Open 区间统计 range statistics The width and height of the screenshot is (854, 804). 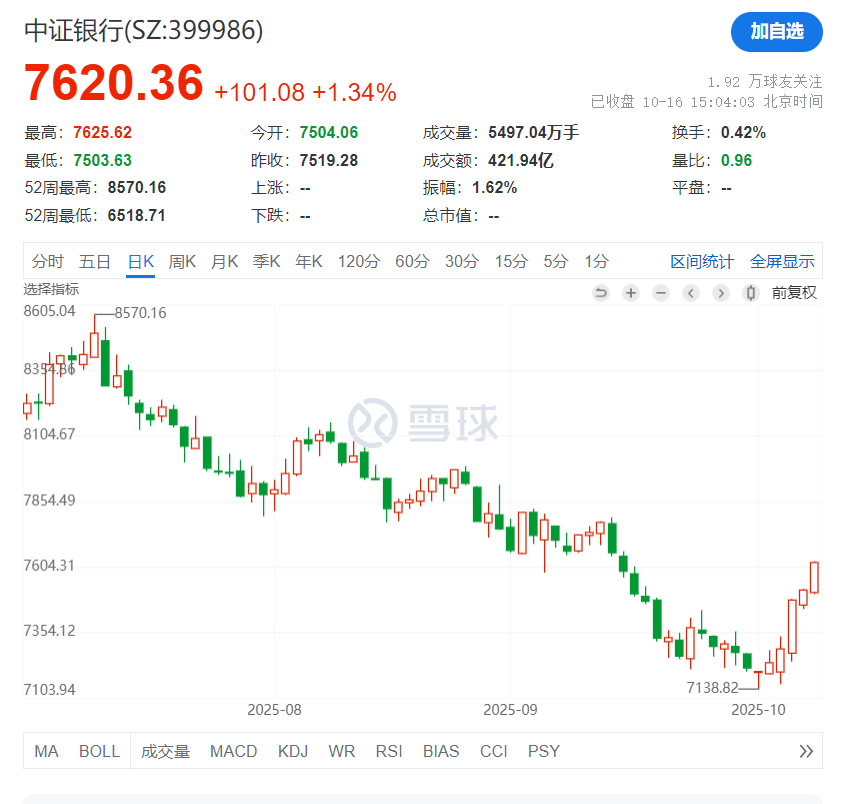click(x=702, y=261)
